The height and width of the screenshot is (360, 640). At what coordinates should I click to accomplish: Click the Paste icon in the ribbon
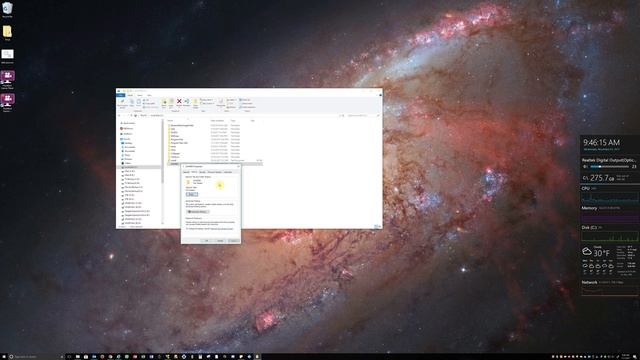click(x=139, y=102)
